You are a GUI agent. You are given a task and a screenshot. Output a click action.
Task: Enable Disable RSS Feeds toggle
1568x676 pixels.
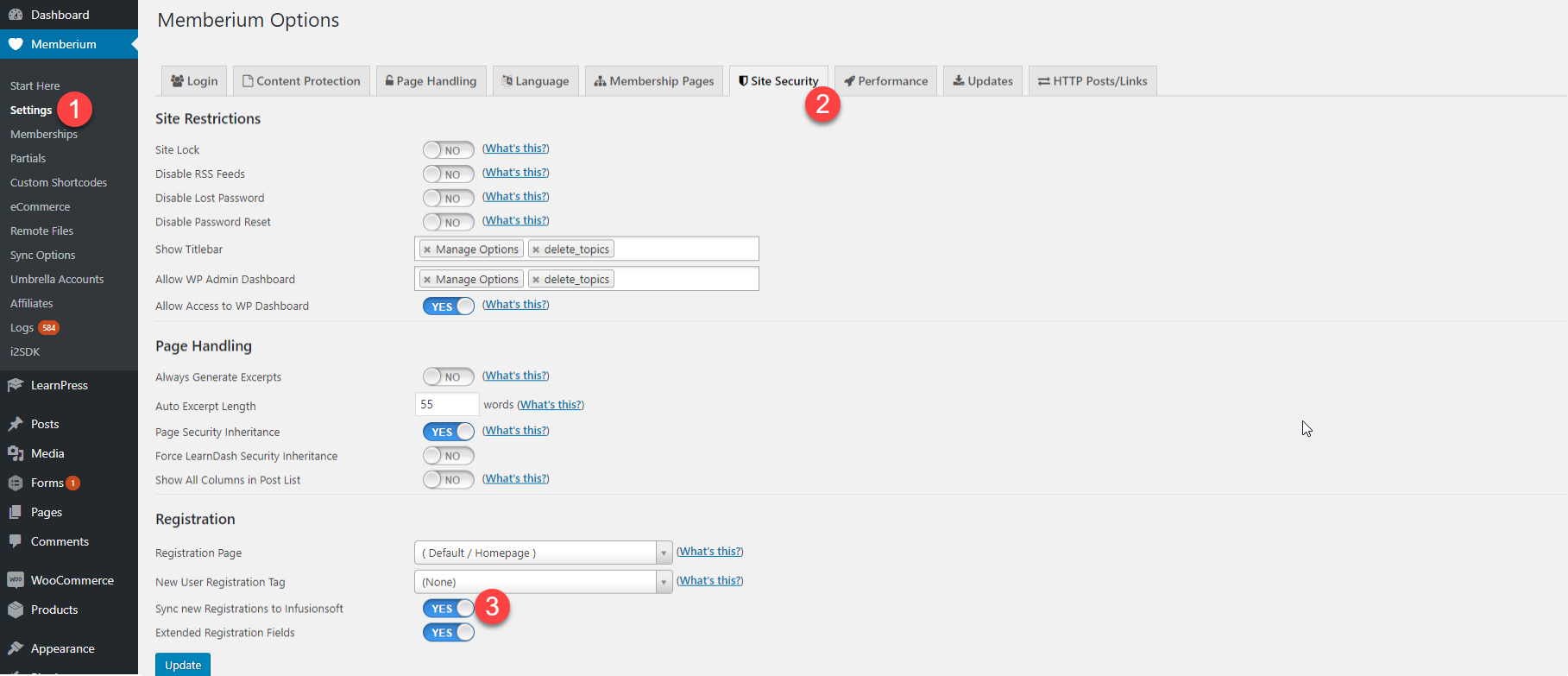pyautogui.click(x=449, y=174)
